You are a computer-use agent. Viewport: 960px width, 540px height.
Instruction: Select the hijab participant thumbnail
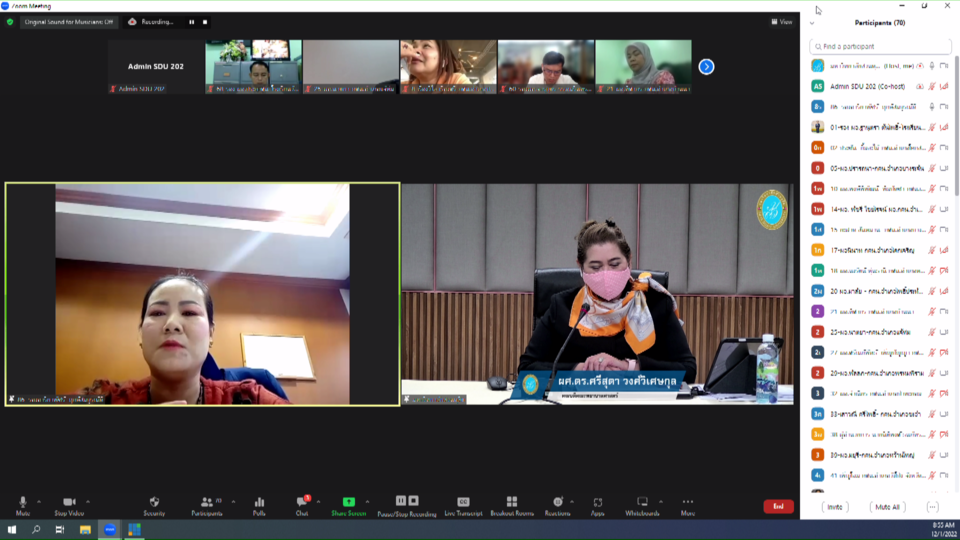[643, 67]
